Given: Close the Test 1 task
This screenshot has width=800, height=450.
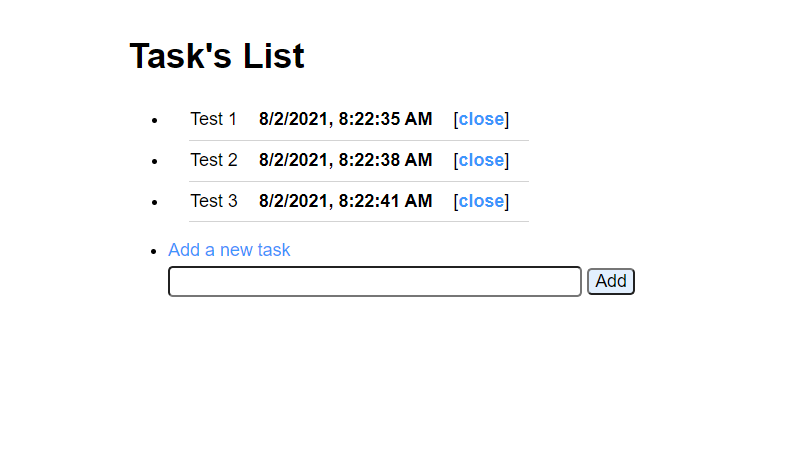Looking at the screenshot, I should coord(481,119).
